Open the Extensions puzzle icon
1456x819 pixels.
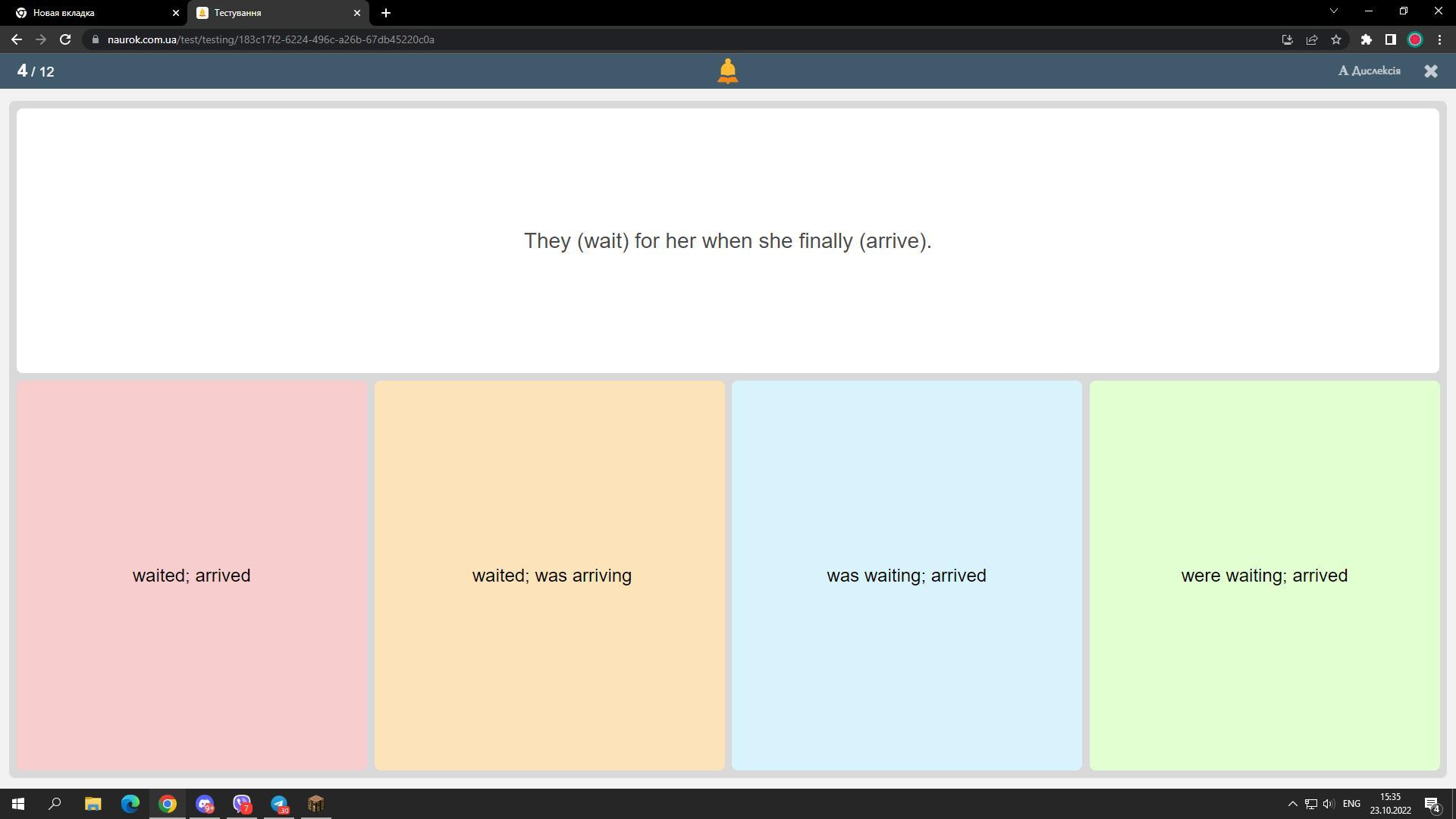1367,39
